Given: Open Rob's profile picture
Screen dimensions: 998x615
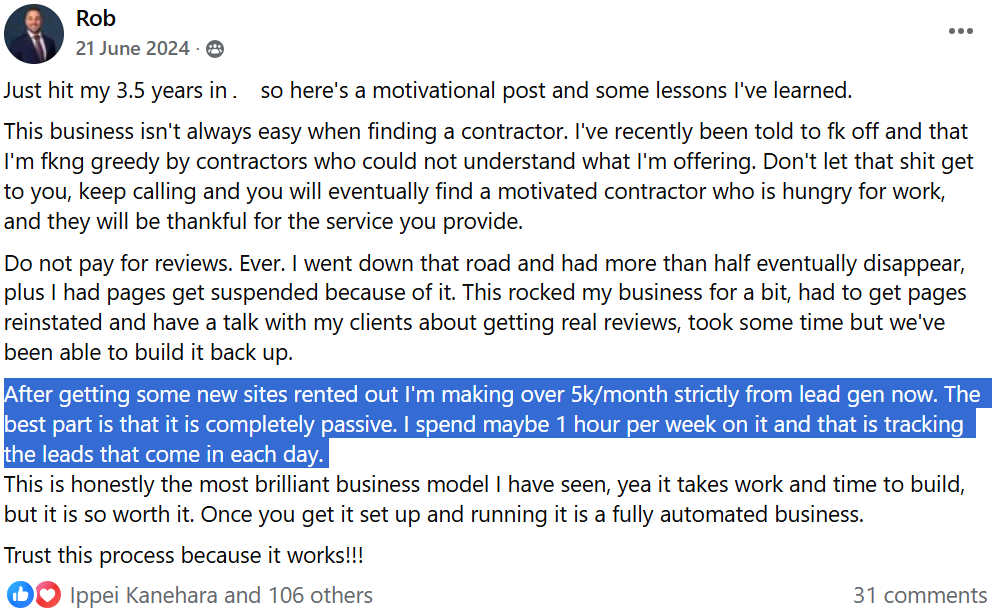Looking at the screenshot, I should tap(35, 34).
